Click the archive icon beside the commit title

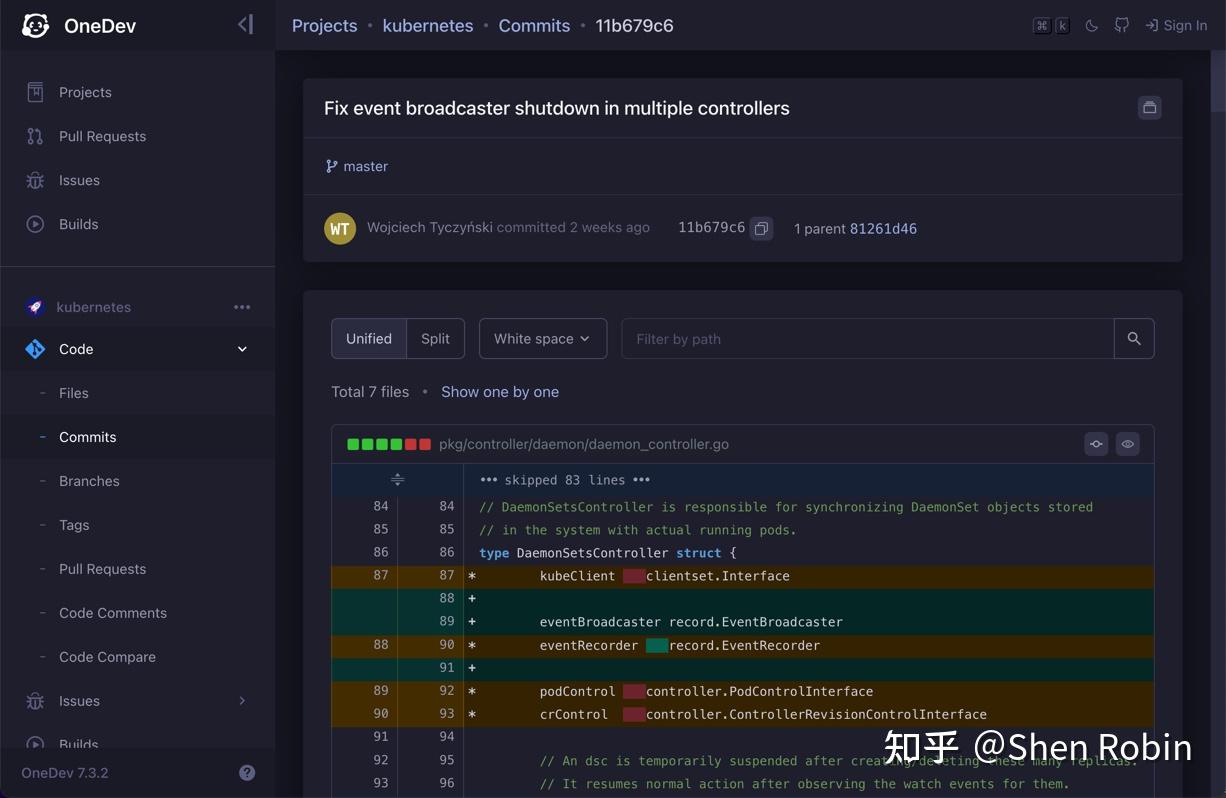1148,107
